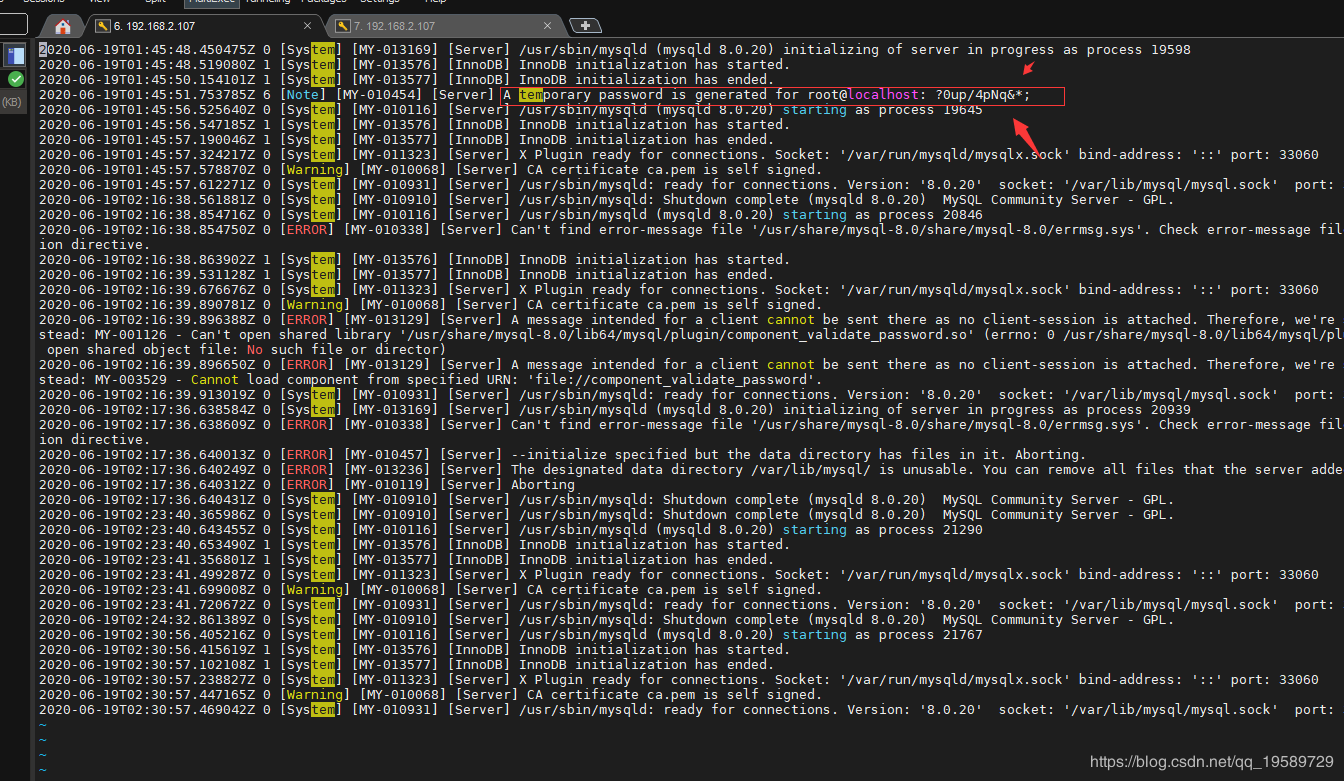This screenshot has width=1344, height=781.
Task: Close the tab 7. 192.168.2.107
Action: pyautogui.click(x=547, y=26)
